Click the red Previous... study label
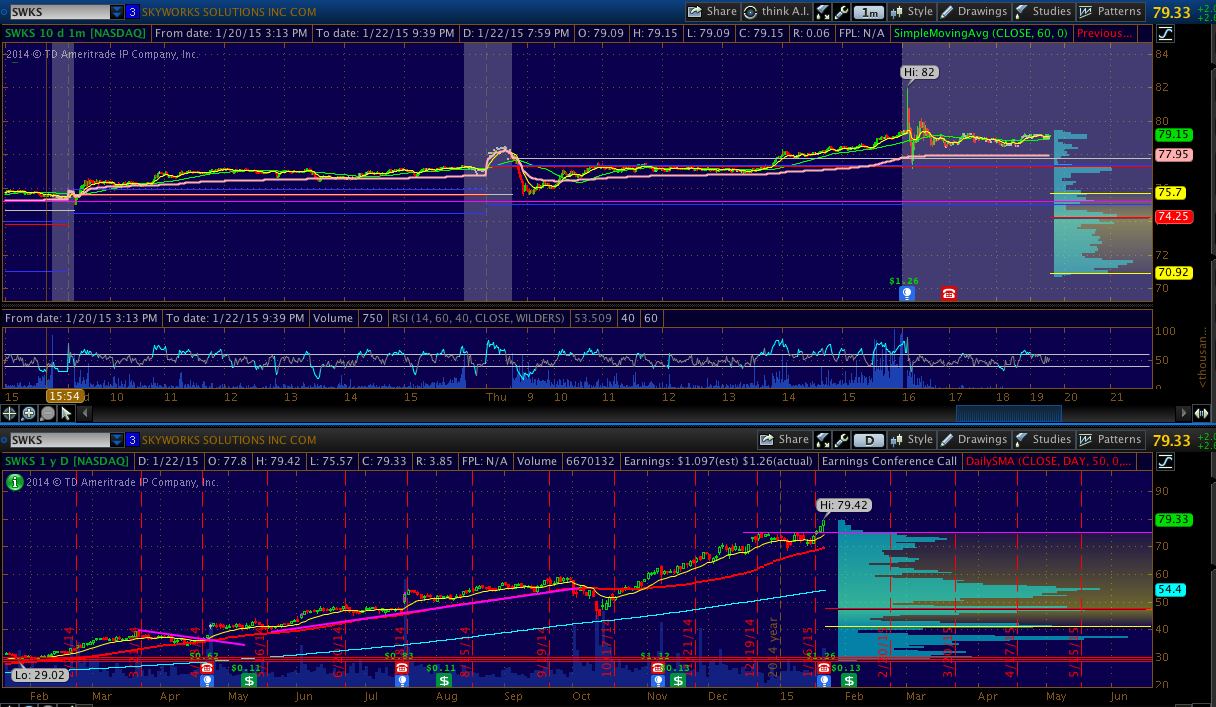The width and height of the screenshot is (1216, 707). 1105,33
